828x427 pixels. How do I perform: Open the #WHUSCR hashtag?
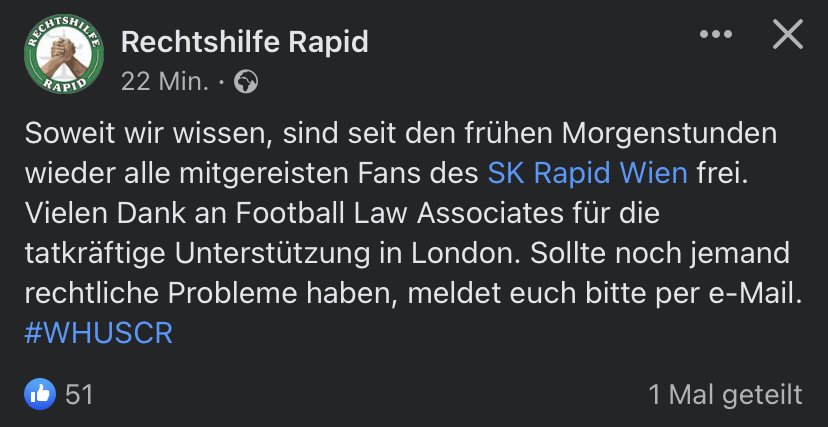point(99,334)
